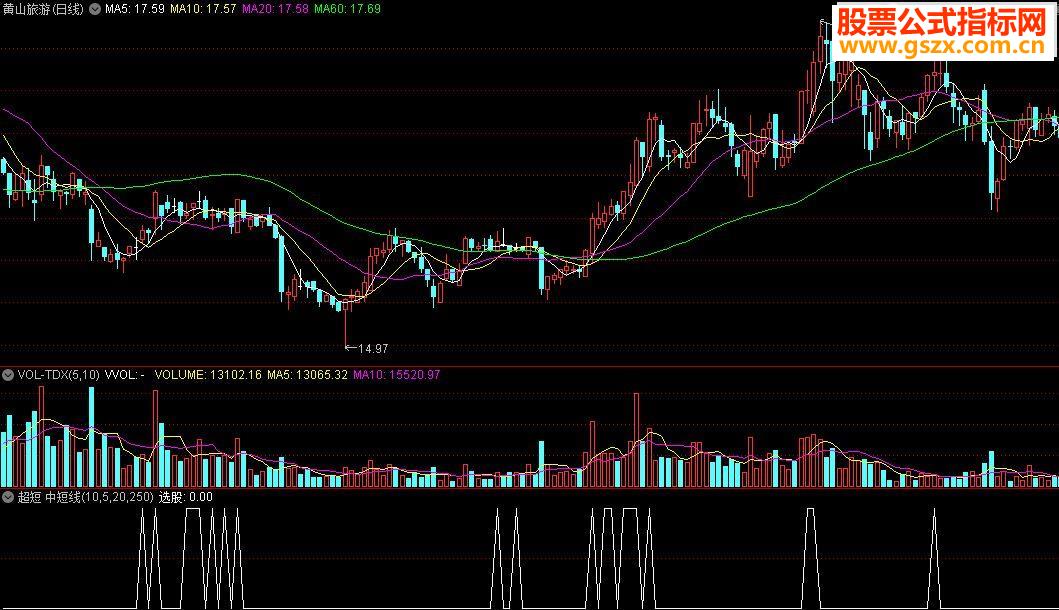This screenshot has width=1059, height=610.
Task: Select the MA10: 17.57 label
Action: (x=203, y=9)
